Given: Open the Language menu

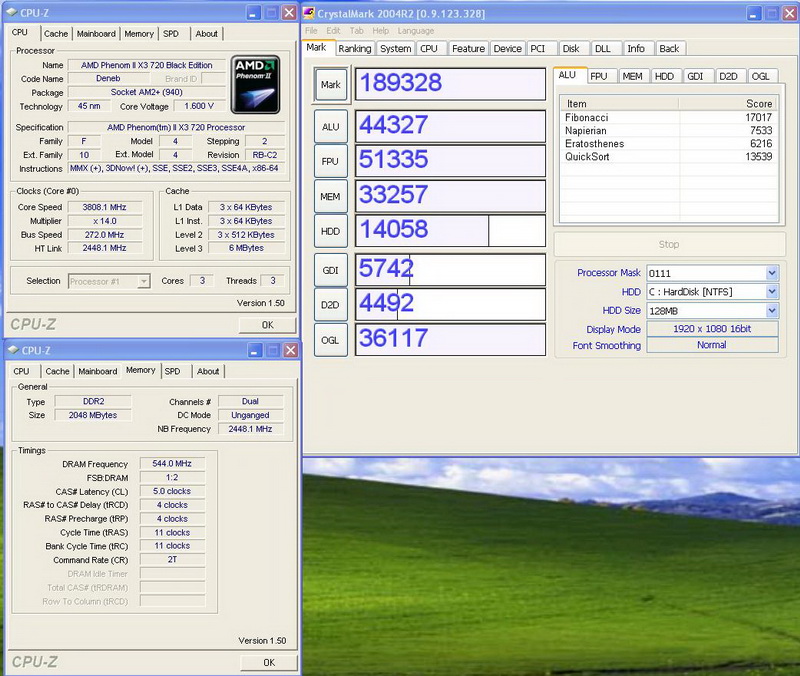Looking at the screenshot, I should [416, 31].
